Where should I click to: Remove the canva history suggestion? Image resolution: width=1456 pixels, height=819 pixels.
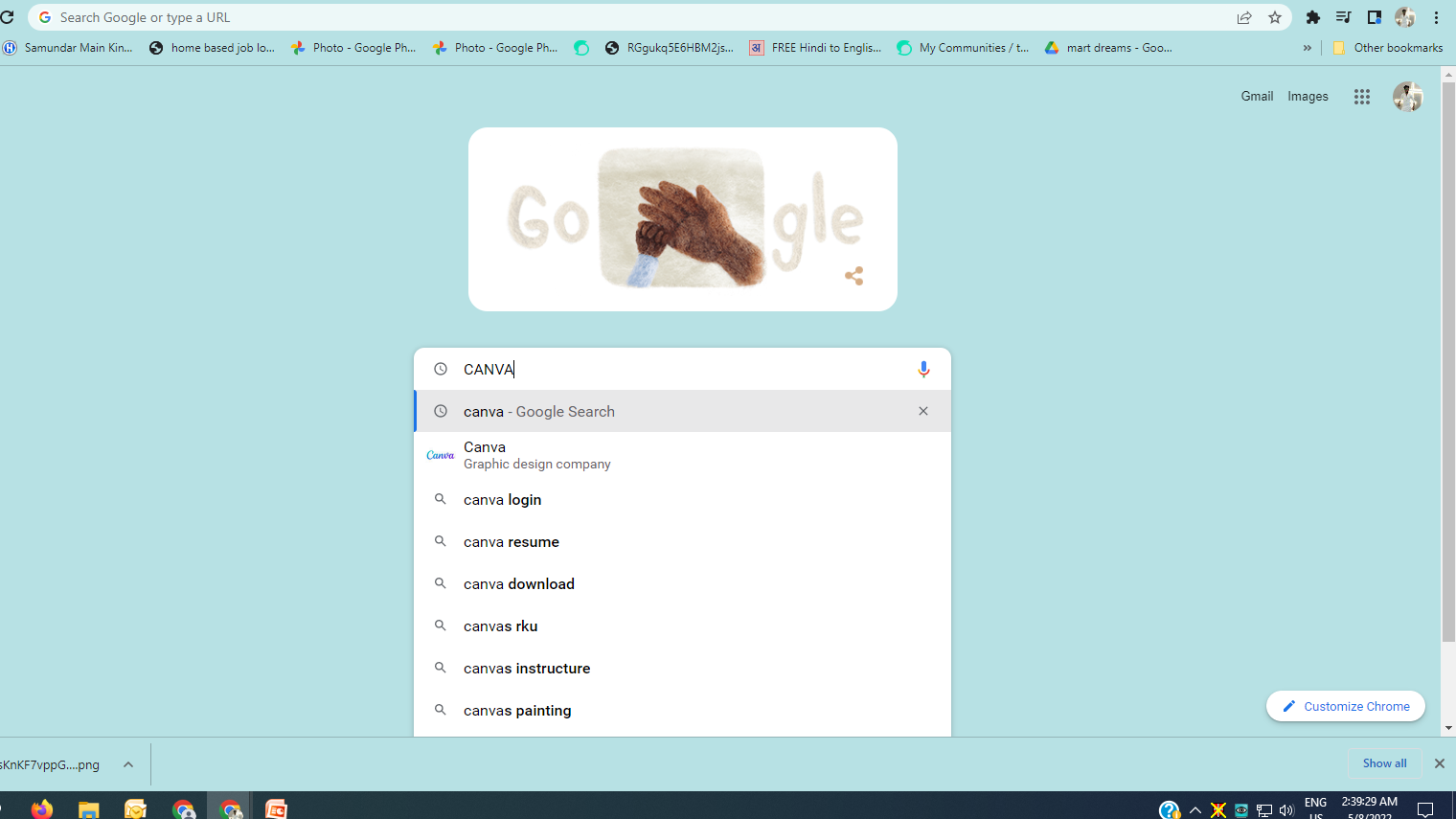[923, 411]
